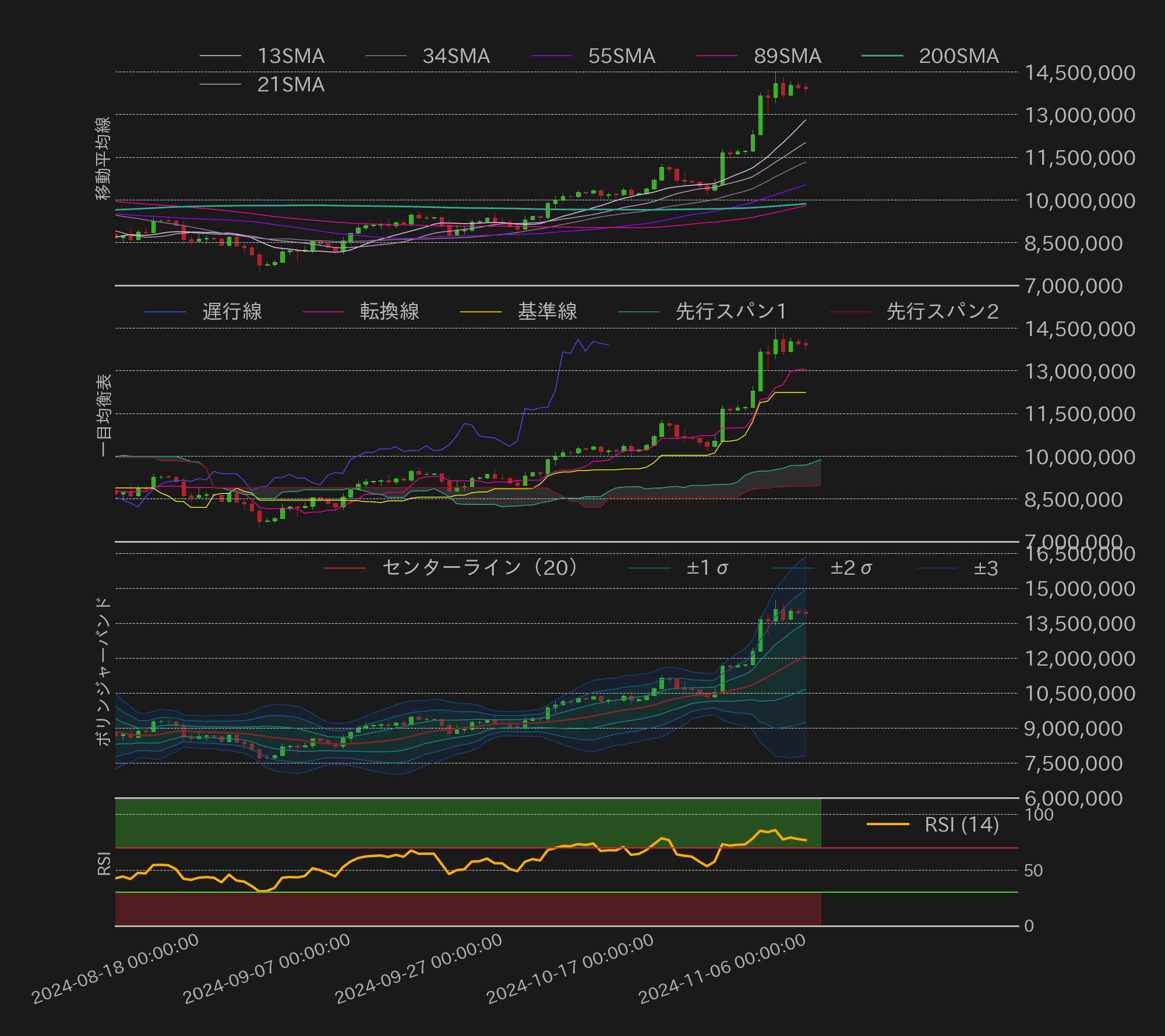Toggle the ±2σ band legend
The image size is (1165, 1036).
coord(850,568)
